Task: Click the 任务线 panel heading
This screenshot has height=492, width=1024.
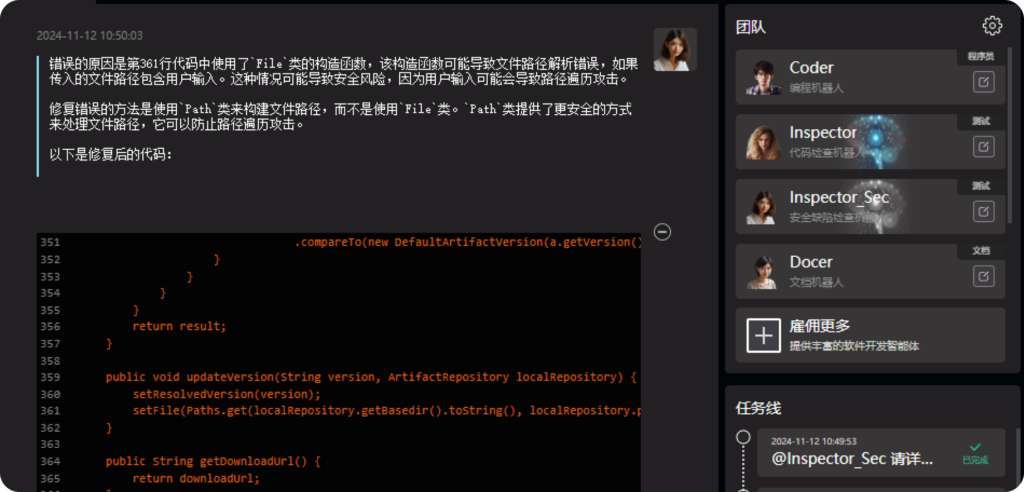Action: (x=757, y=408)
